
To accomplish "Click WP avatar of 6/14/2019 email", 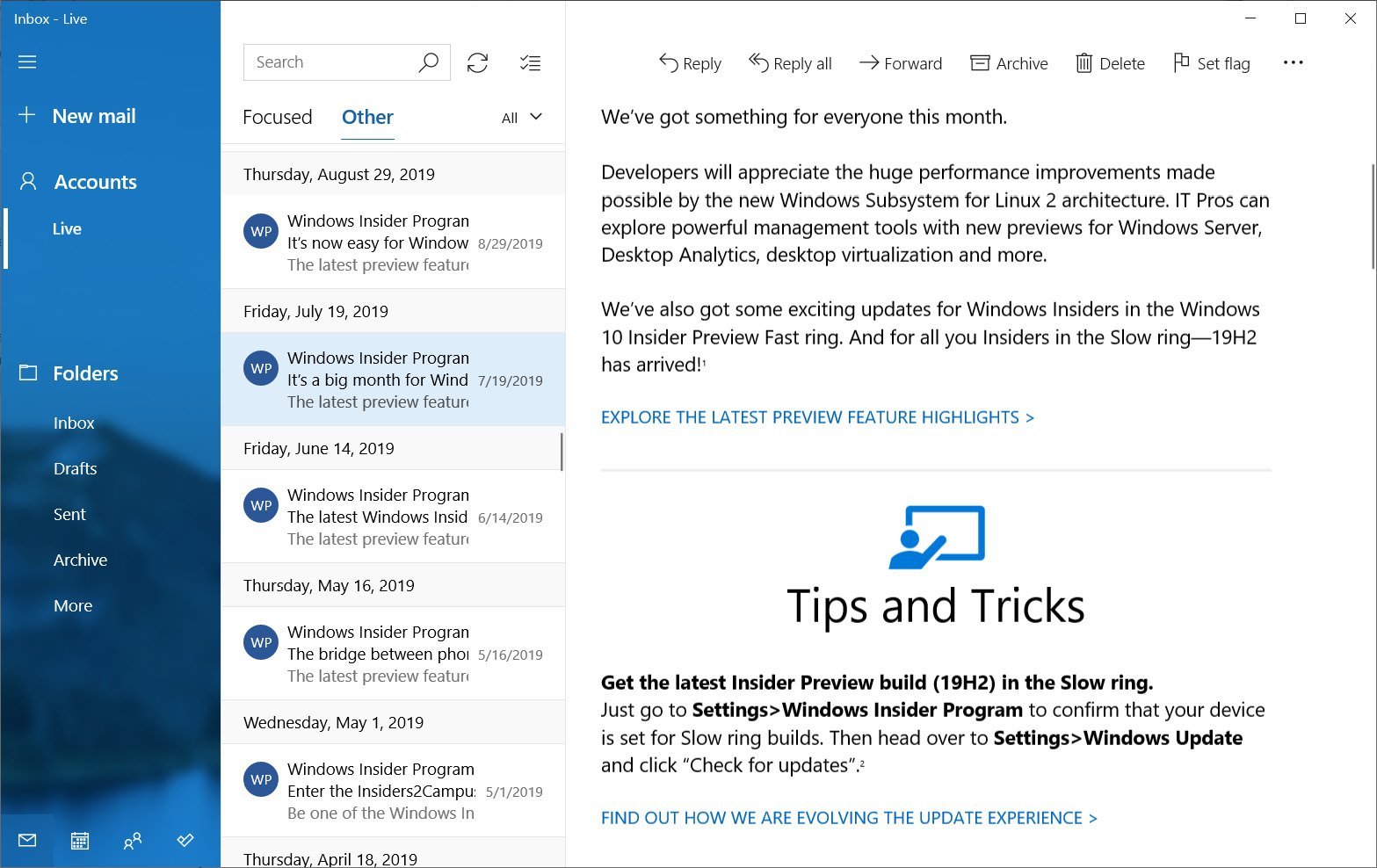I will click(x=261, y=506).
